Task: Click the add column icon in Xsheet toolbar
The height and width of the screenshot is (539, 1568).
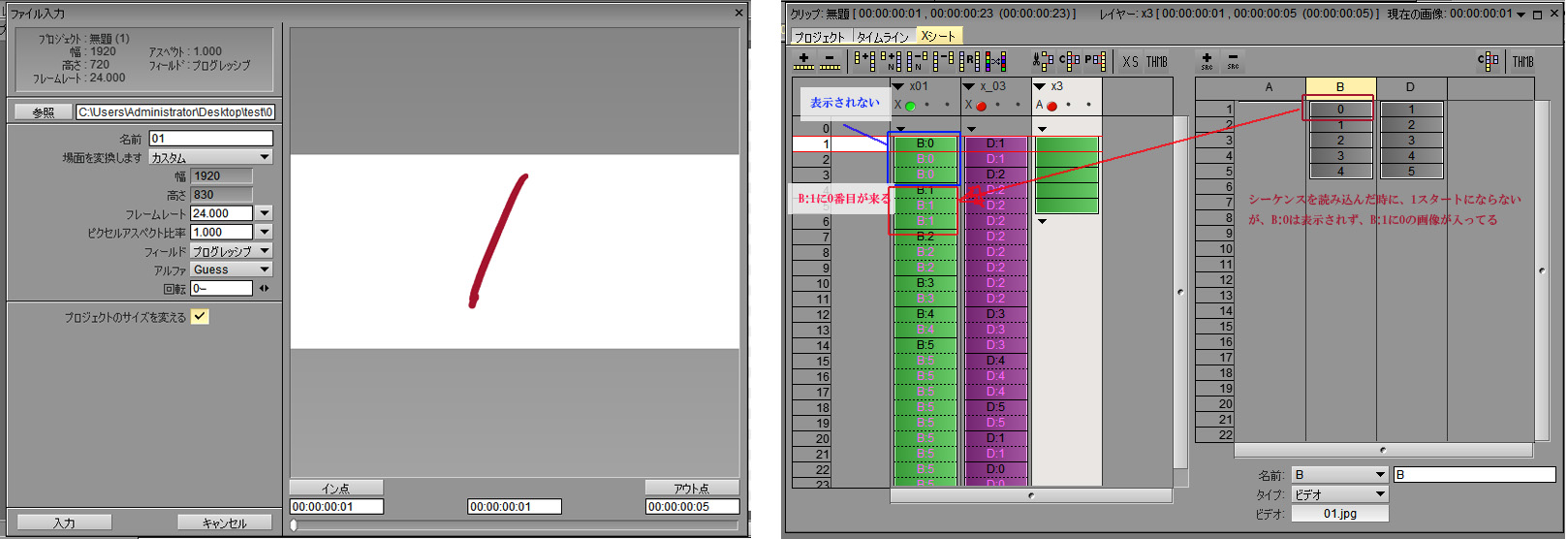Action: click(x=865, y=61)
